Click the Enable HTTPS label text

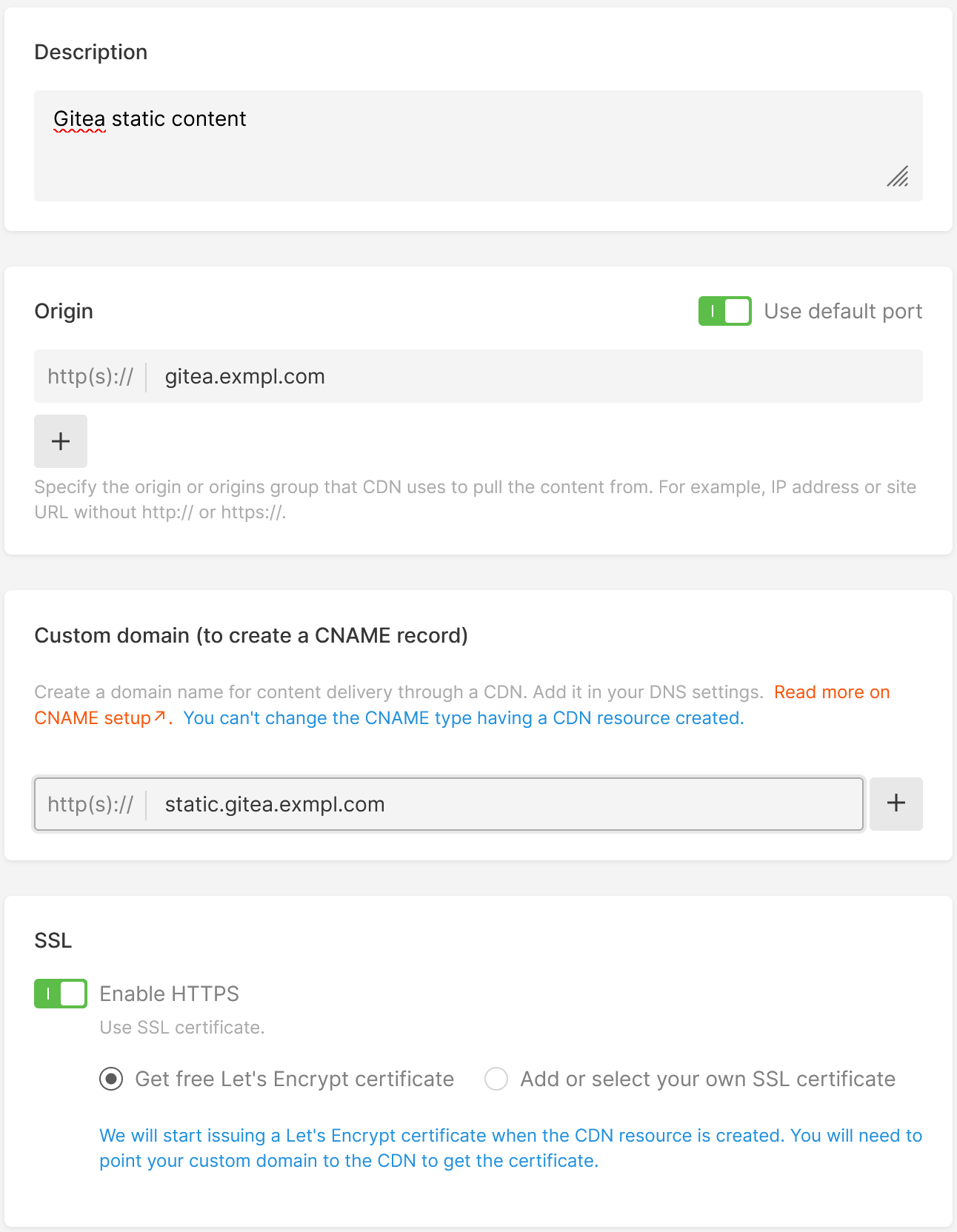(x=169, y=994)
